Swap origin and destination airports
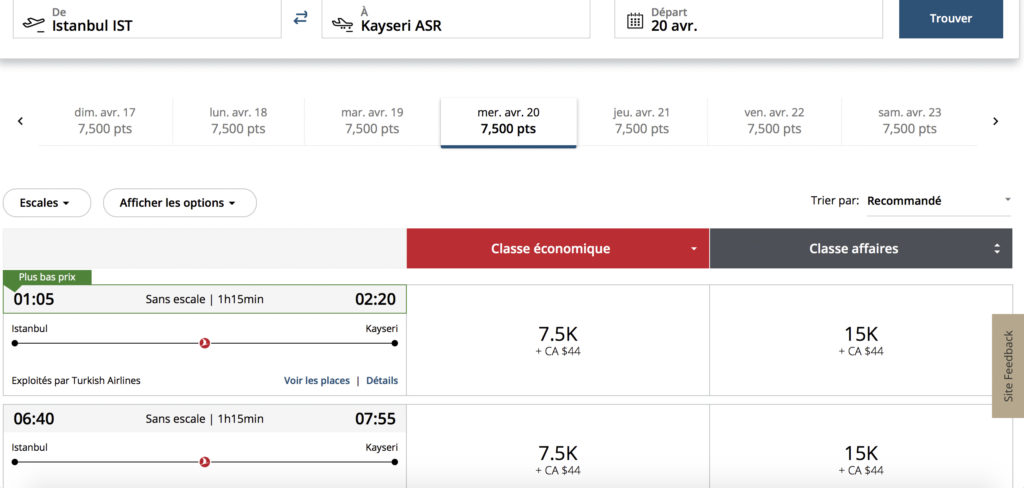 pyautogui.click(x=300, y=18)
